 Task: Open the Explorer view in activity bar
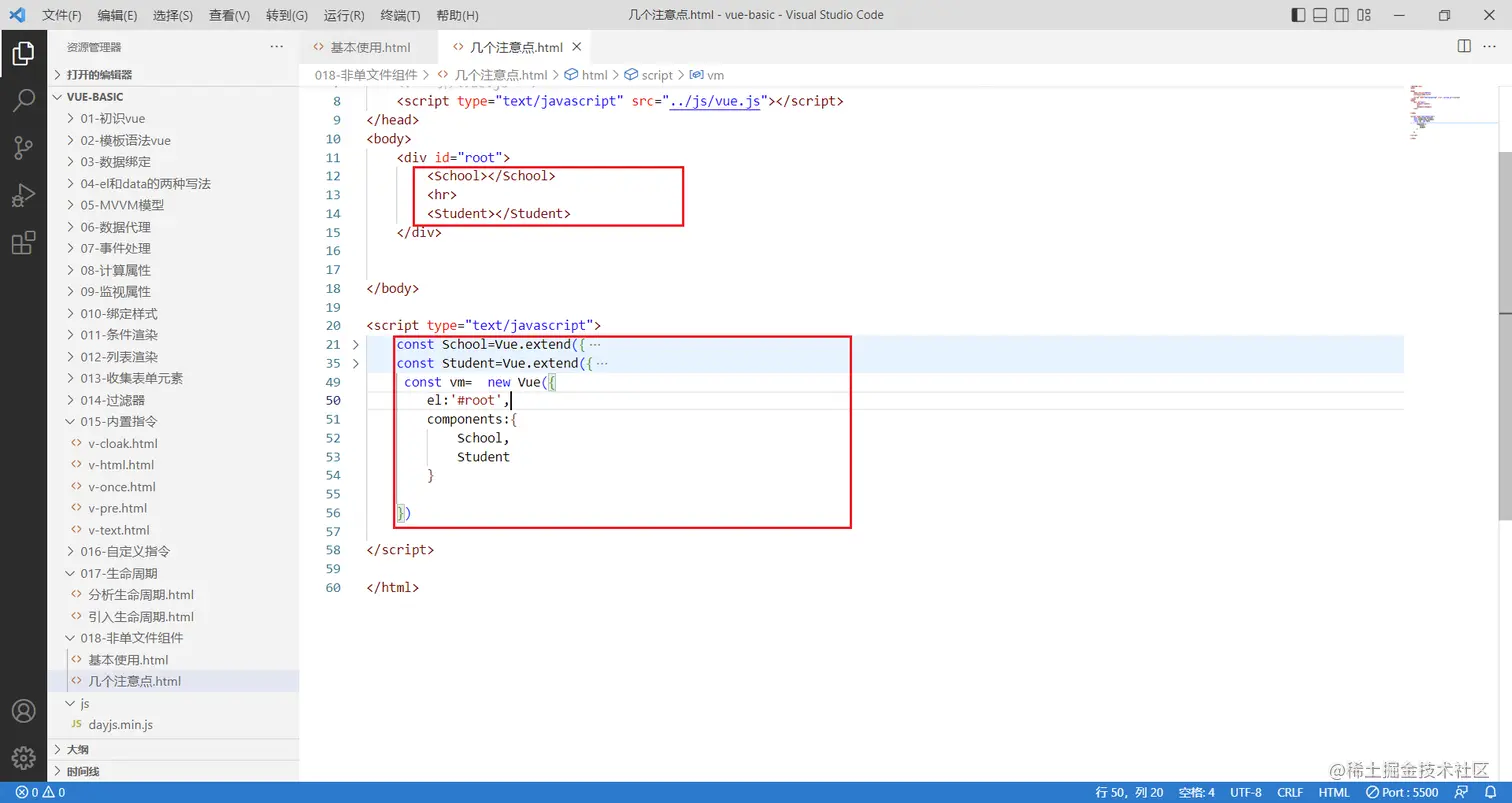23,53
